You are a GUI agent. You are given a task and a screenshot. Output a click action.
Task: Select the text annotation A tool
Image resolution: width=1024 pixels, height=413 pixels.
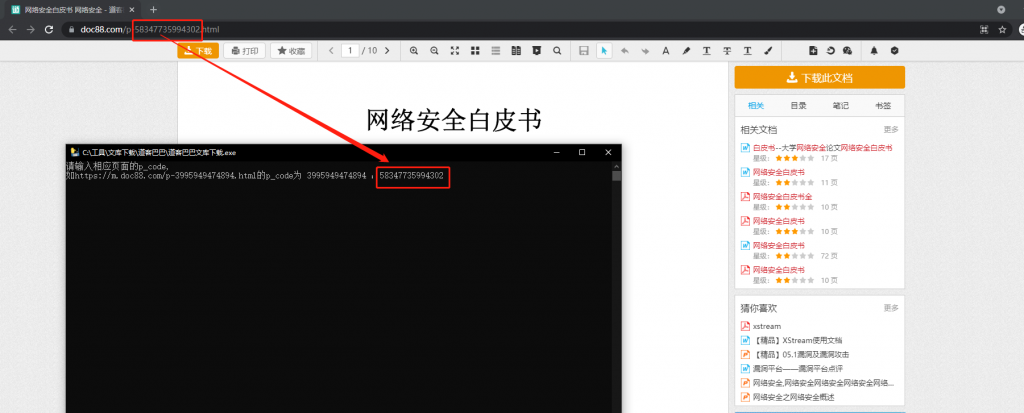click(x=665, y=51)
